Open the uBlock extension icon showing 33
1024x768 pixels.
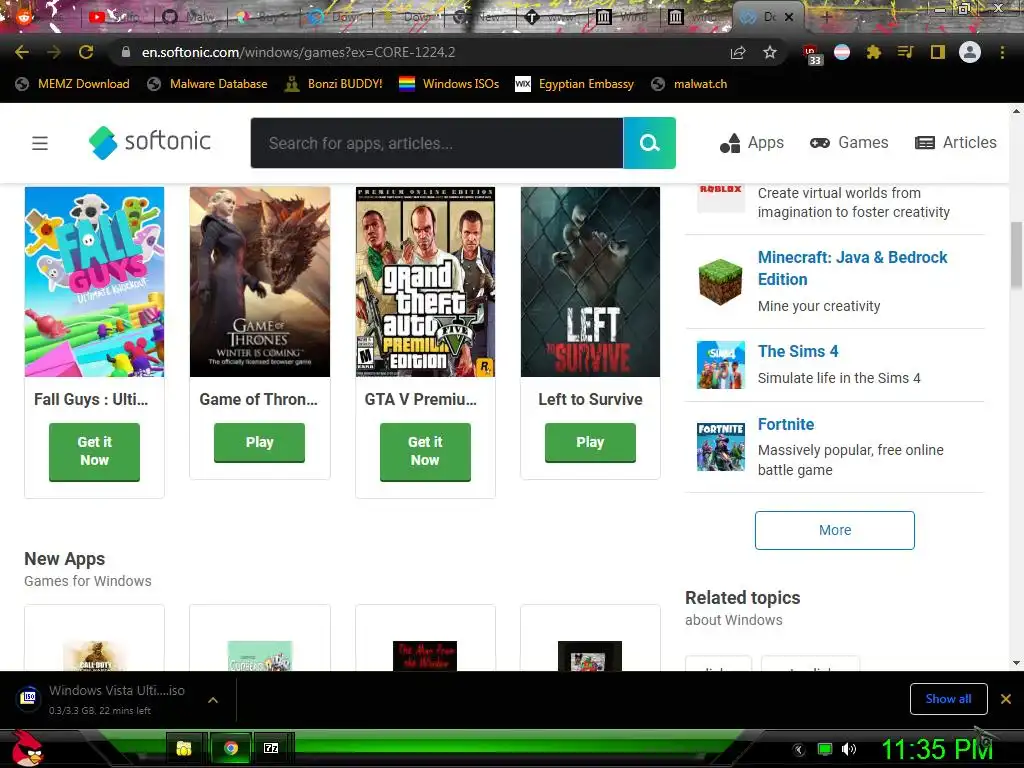[x=811, y=54]
